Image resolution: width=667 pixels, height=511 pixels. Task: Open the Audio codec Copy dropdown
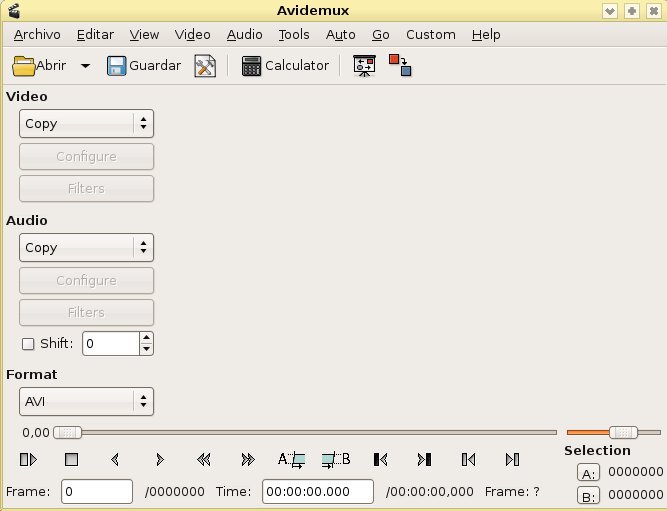click(86, 248)
